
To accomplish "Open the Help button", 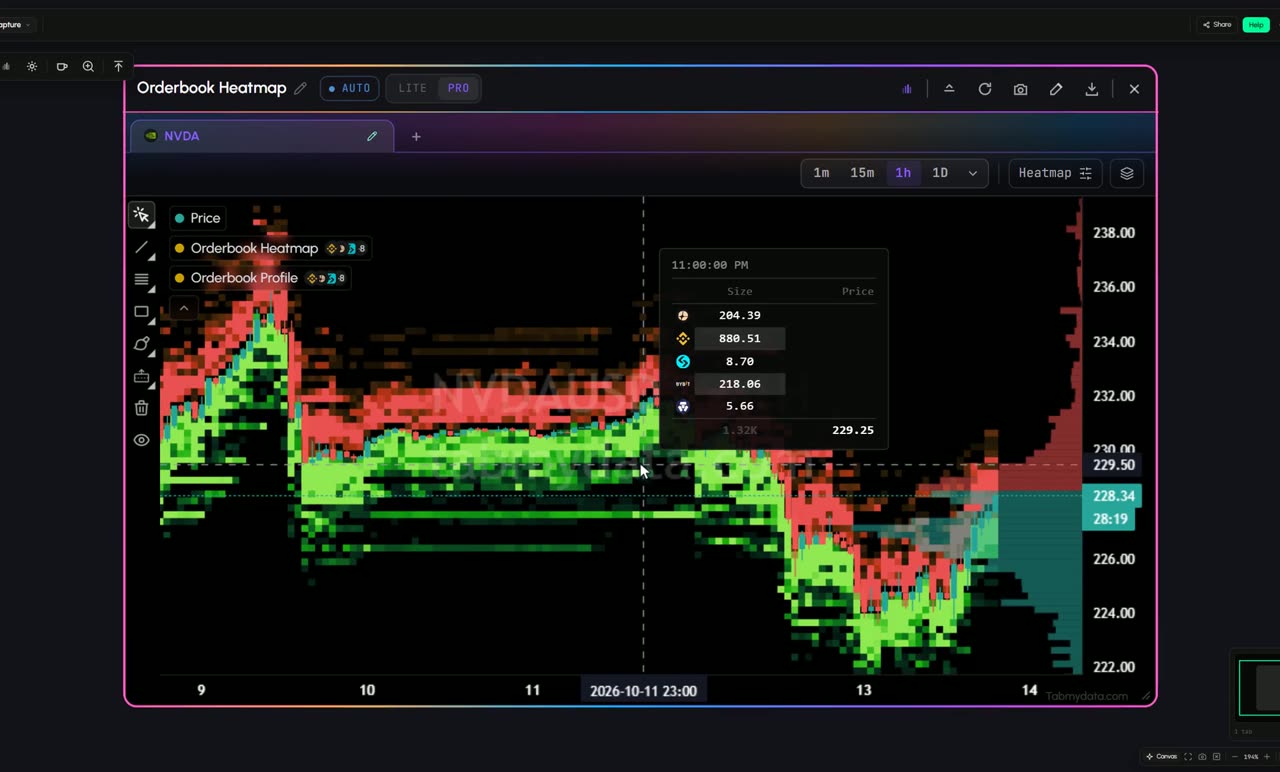I will 1256,25.
